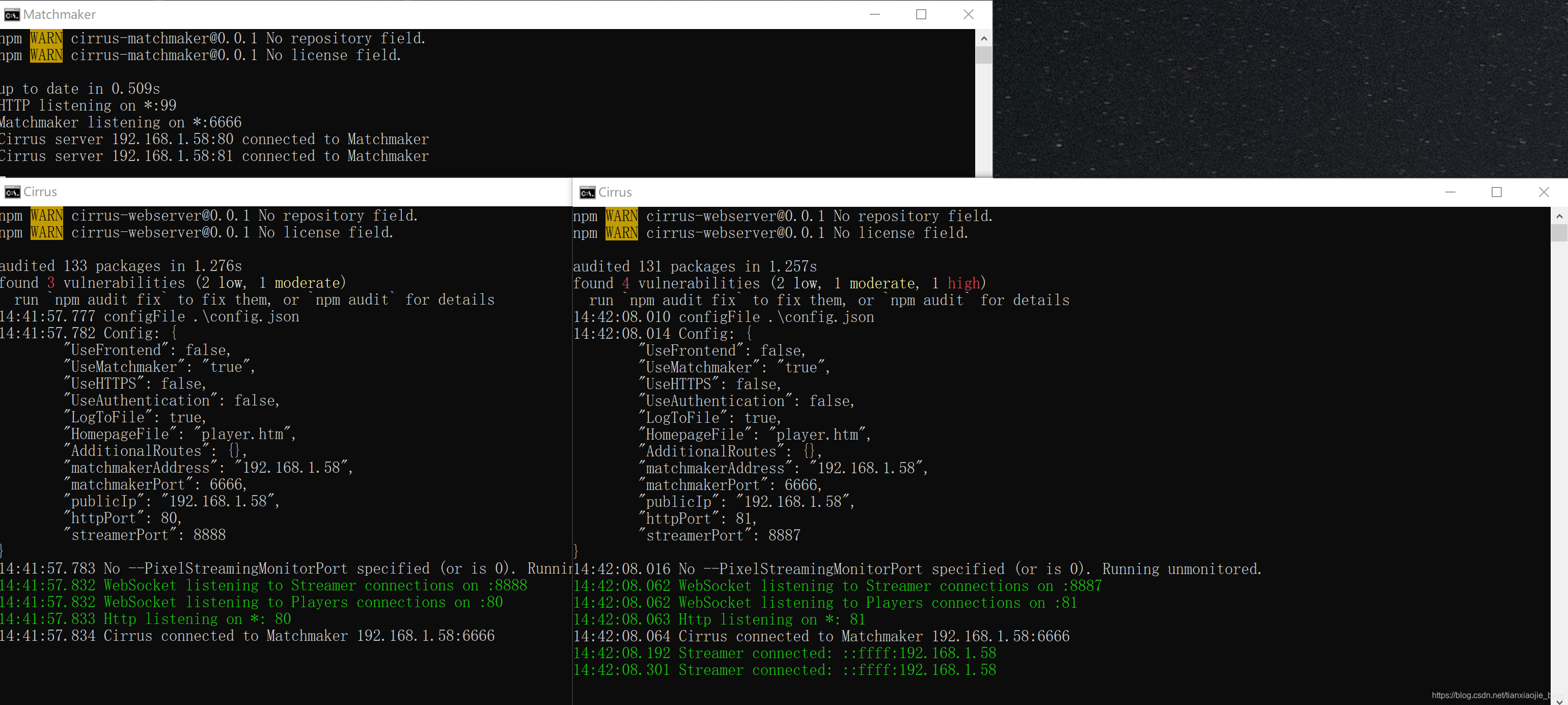Image resolution: width=1568 pixels, height=705 pixels.
Task: Click 'Matchmaker listening on *:6666' line
Action: coord(121,123)
